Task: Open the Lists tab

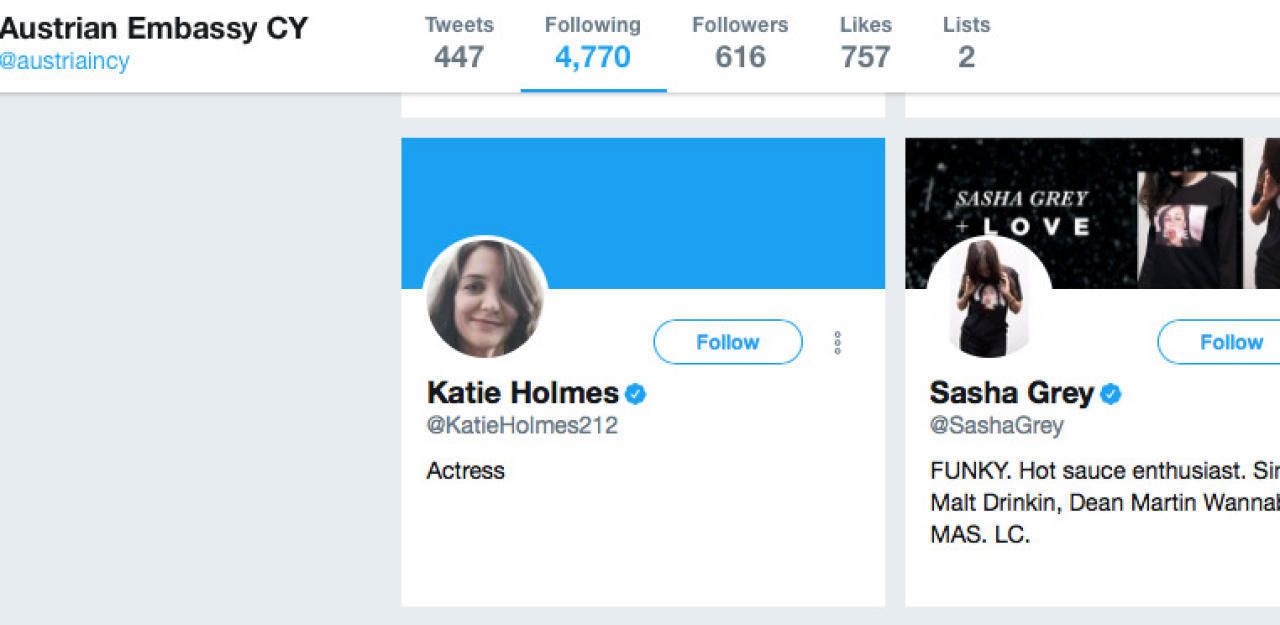Action: tap(966, 43)
